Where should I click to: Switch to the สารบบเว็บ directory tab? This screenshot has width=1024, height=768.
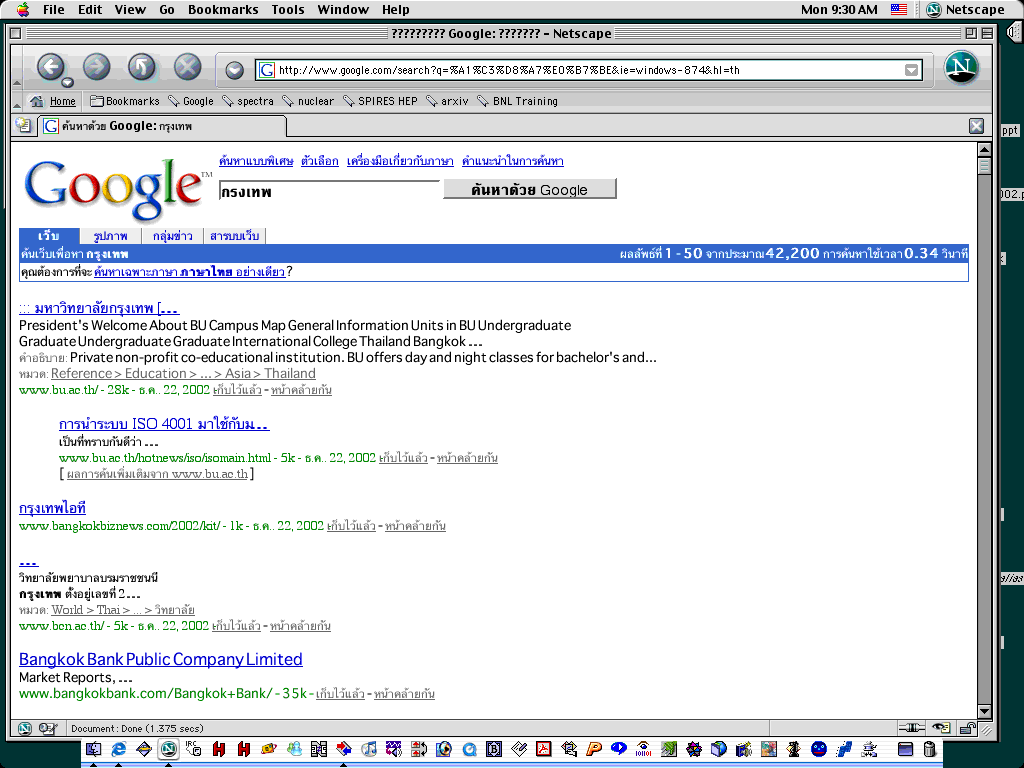[x=234, y=236]
